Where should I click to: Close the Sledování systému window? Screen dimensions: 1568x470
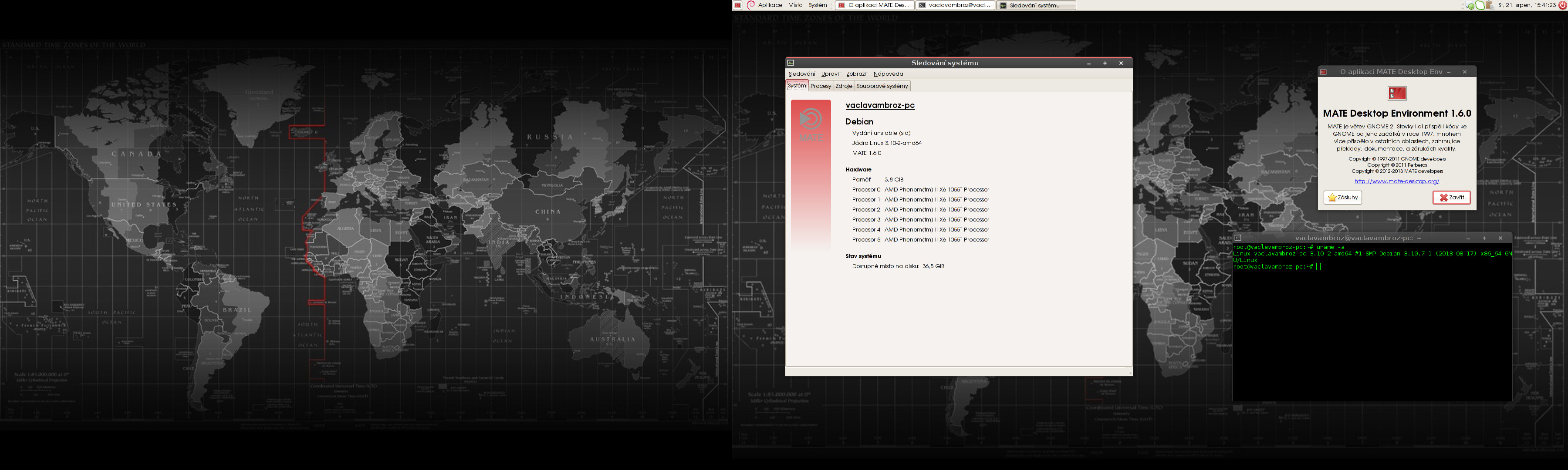pos(1121,63)
